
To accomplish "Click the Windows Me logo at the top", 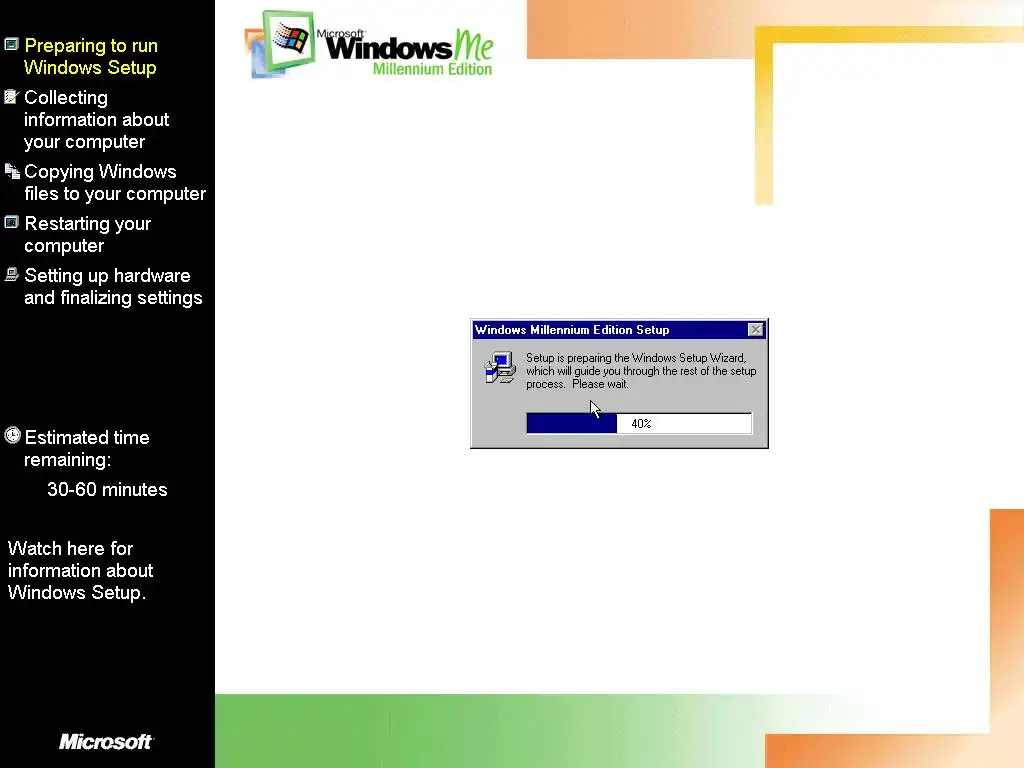I will coord(370,44).
